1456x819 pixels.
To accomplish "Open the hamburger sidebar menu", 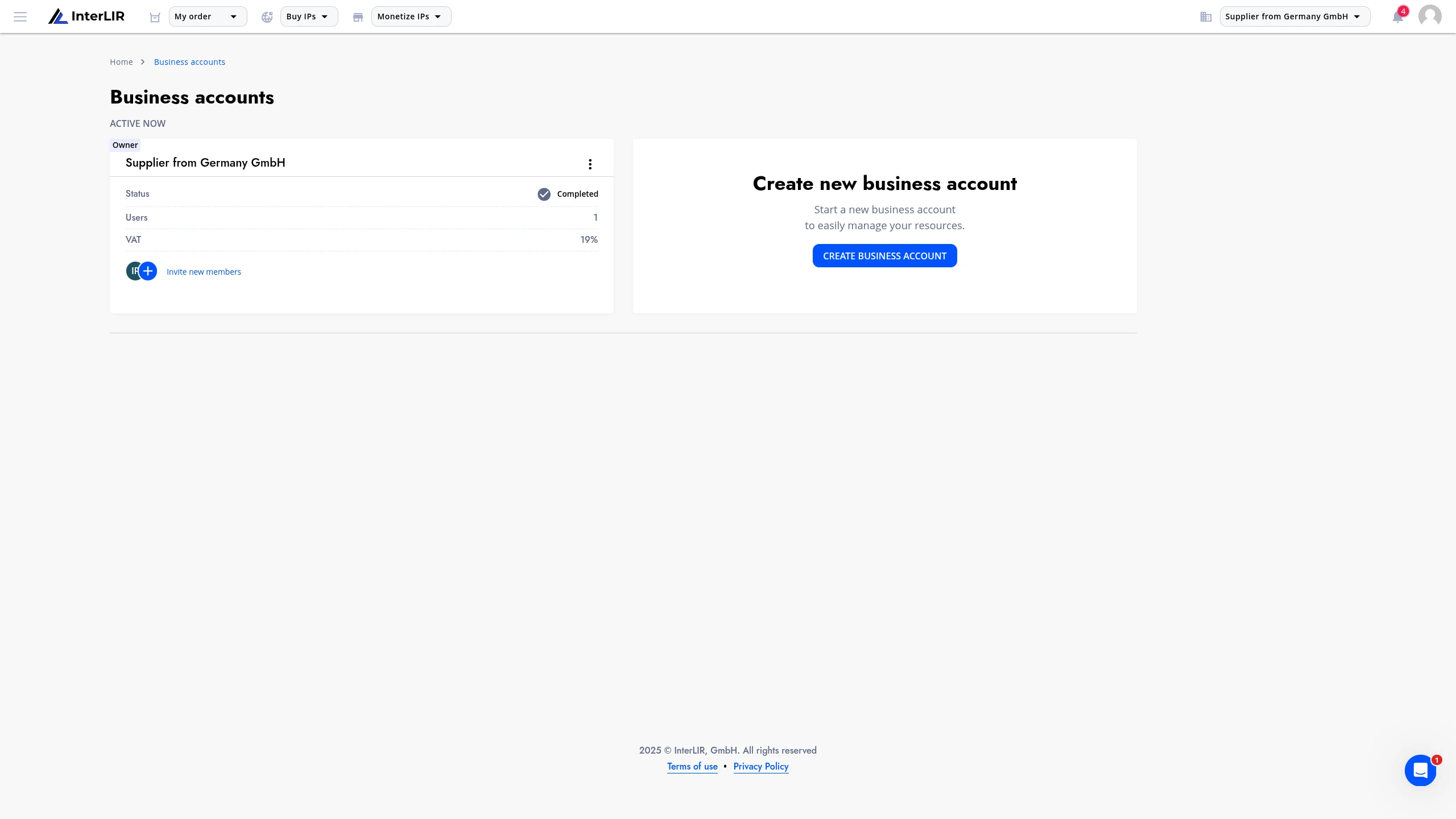I will [20, 16].
